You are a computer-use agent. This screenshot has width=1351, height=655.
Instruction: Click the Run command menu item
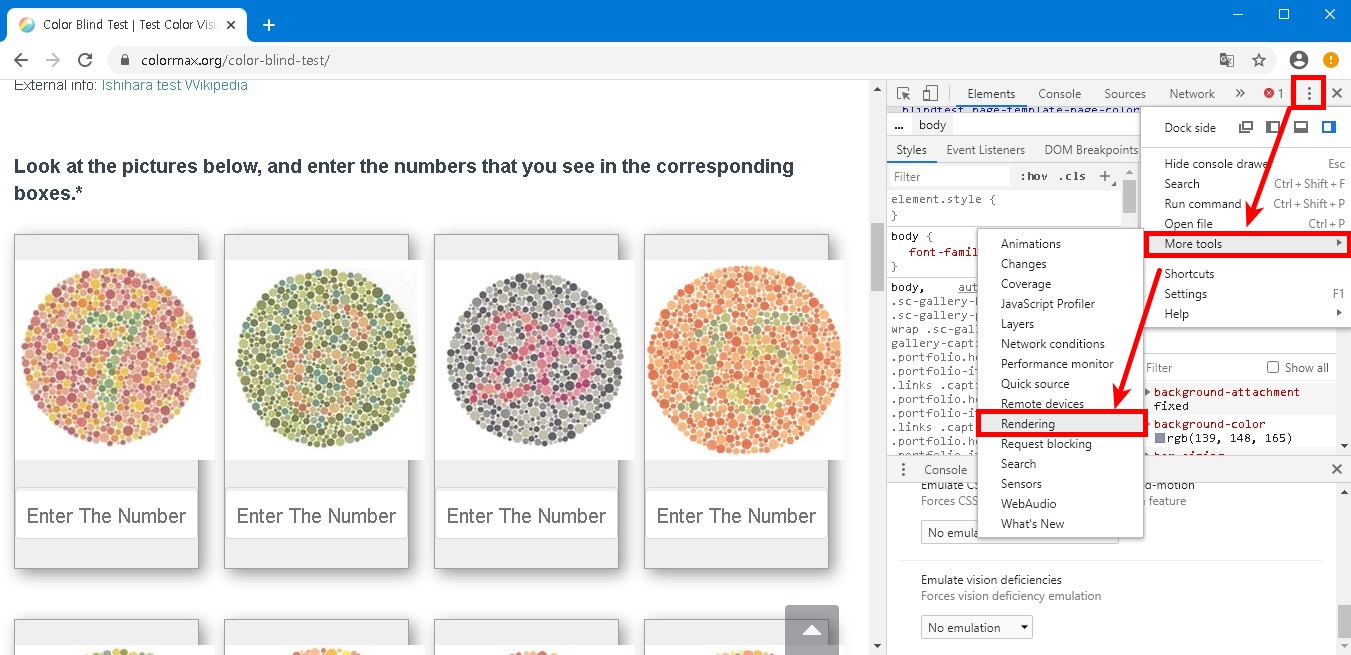(x=1246, y=204)
